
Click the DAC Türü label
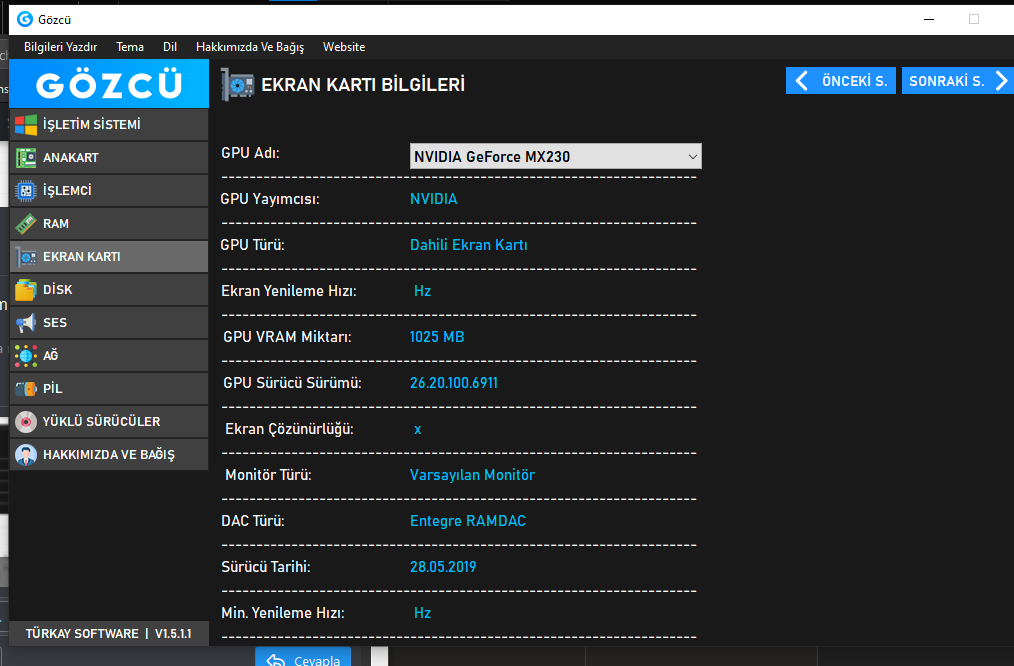253,521
